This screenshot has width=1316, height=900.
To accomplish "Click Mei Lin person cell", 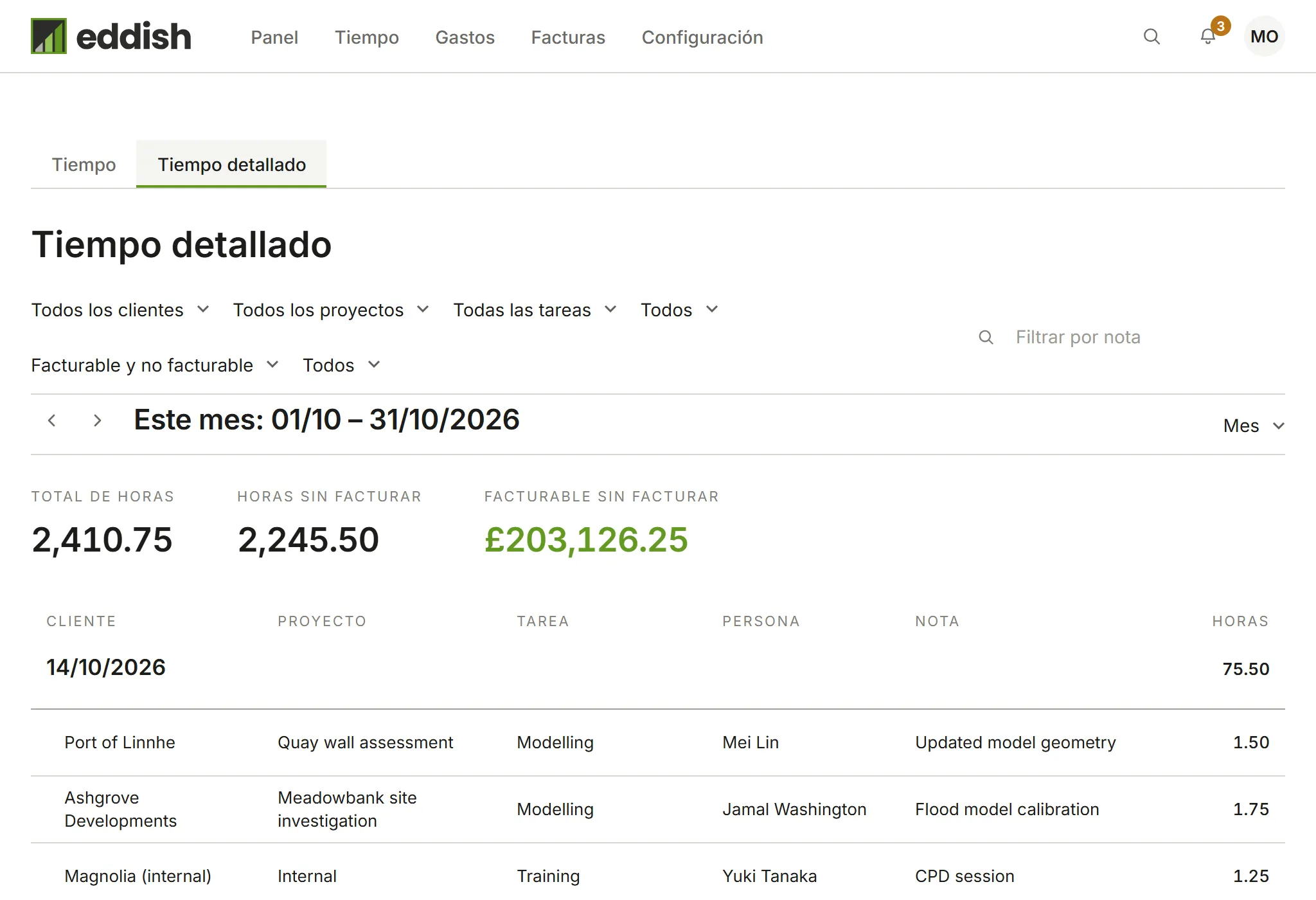I will [751, 742].
